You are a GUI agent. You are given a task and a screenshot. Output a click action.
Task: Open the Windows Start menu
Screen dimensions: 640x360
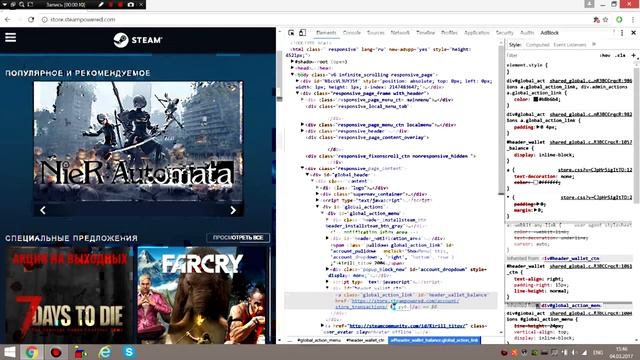9,352
